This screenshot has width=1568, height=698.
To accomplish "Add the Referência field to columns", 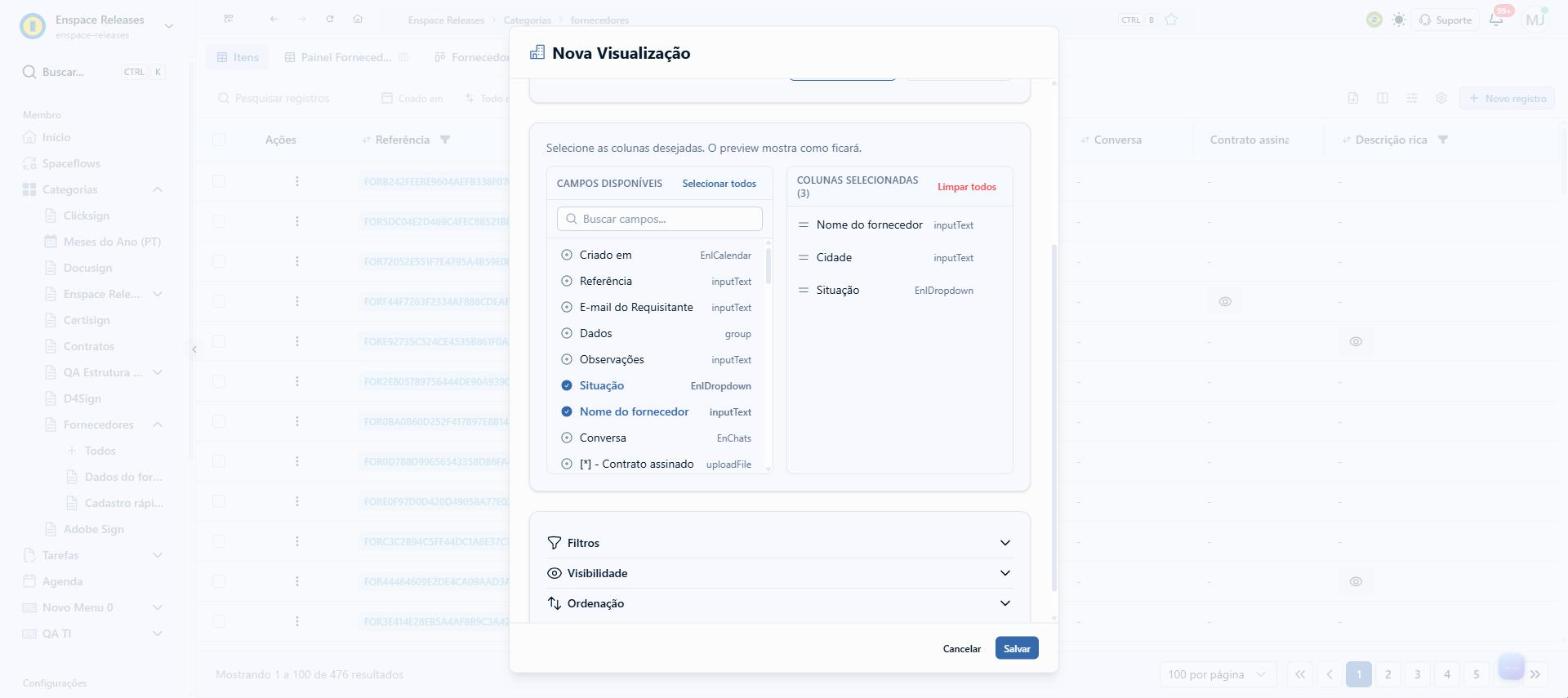I will click(x=567, y=281).
